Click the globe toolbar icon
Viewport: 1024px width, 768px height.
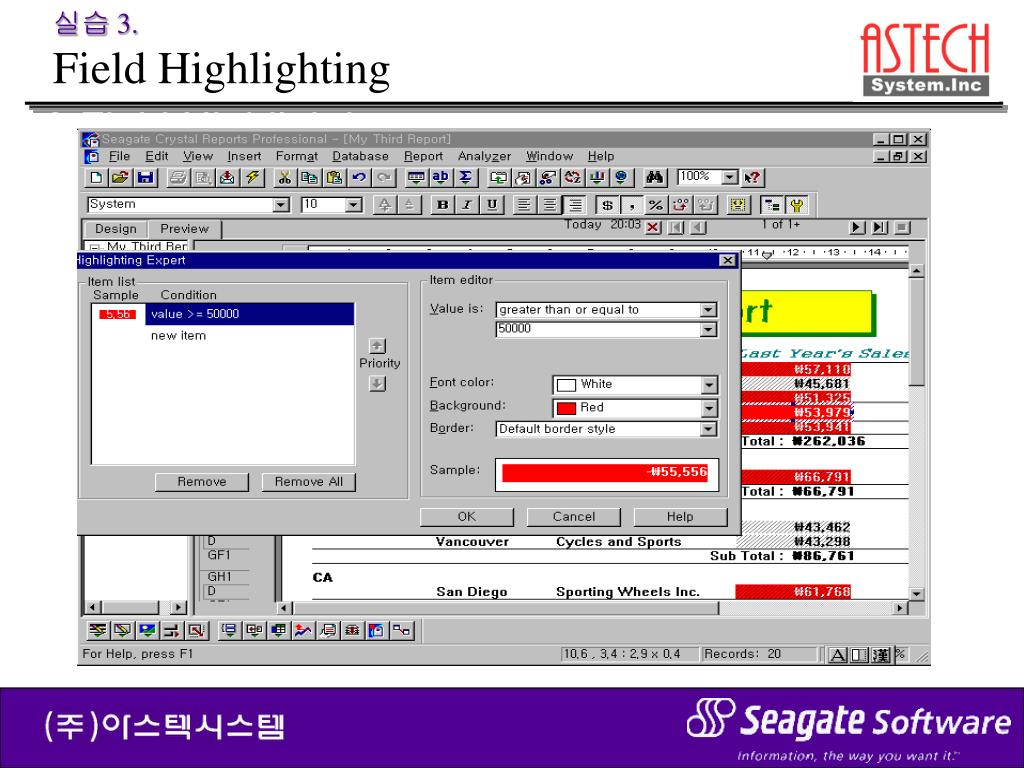[622, 178]
